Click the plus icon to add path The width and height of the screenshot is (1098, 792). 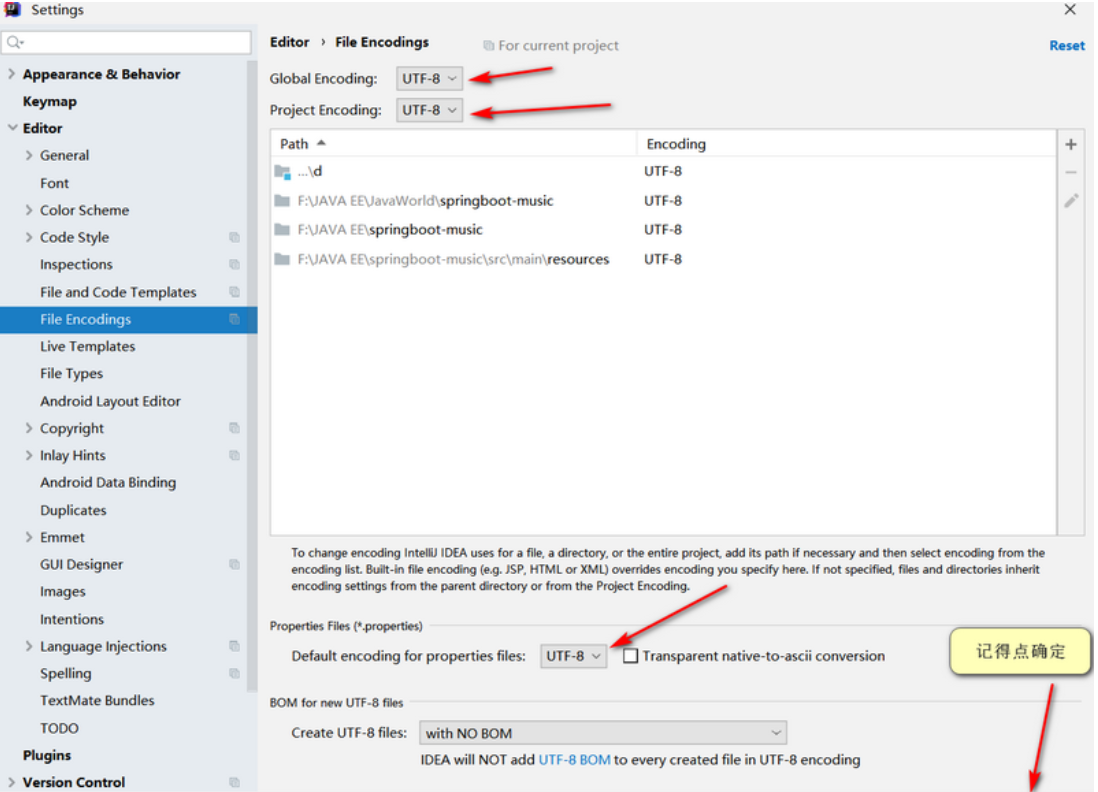pos(1071,144)
